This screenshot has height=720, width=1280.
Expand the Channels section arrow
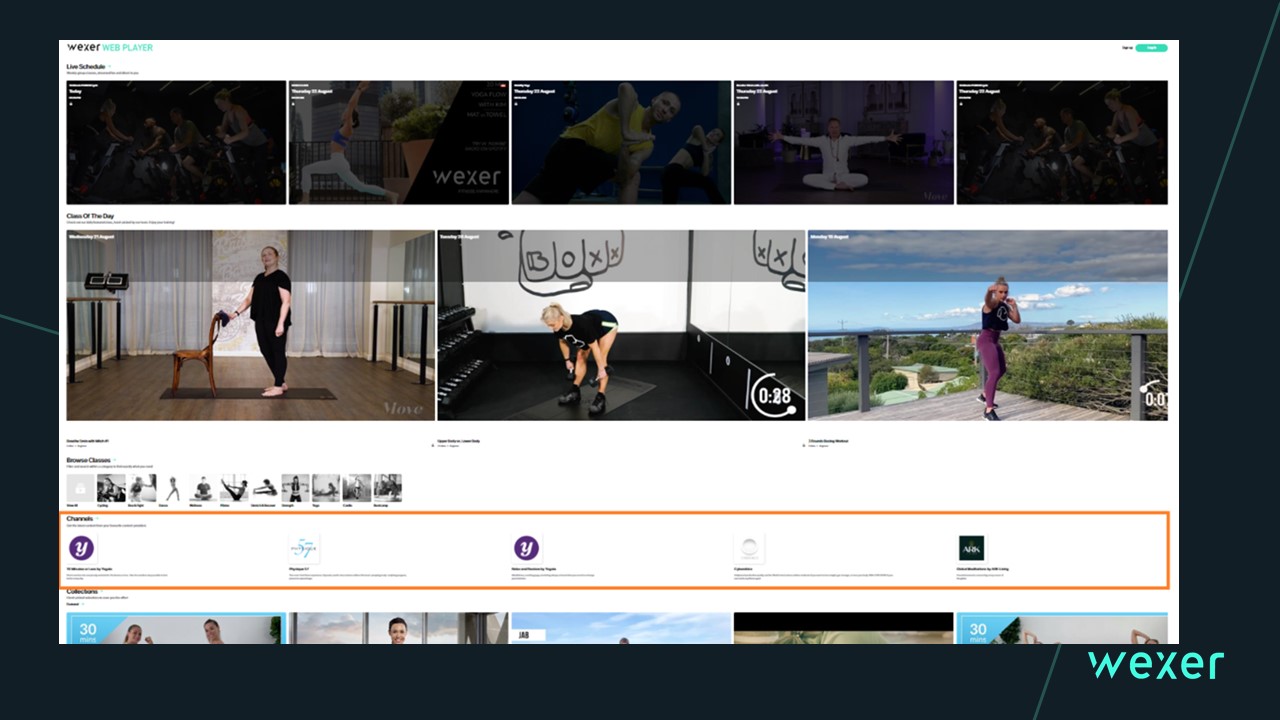[x=97, y=519]
